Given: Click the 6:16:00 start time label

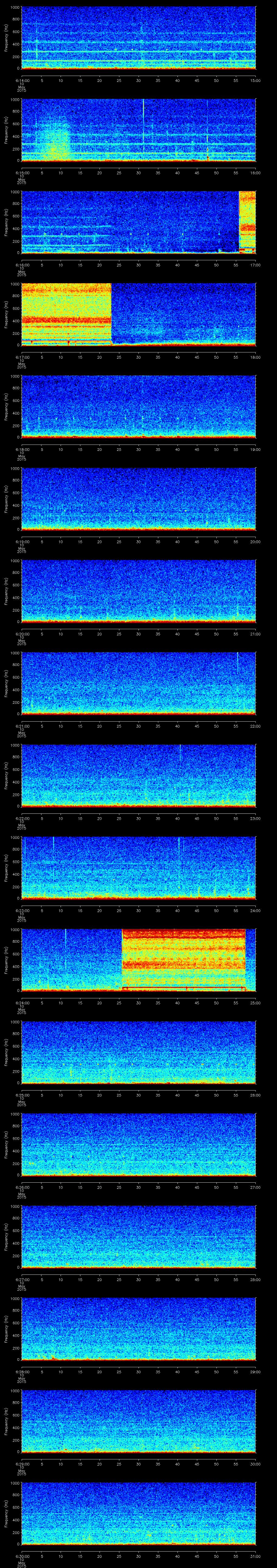Looking at the screenshot, I should [x=22, y=265].
